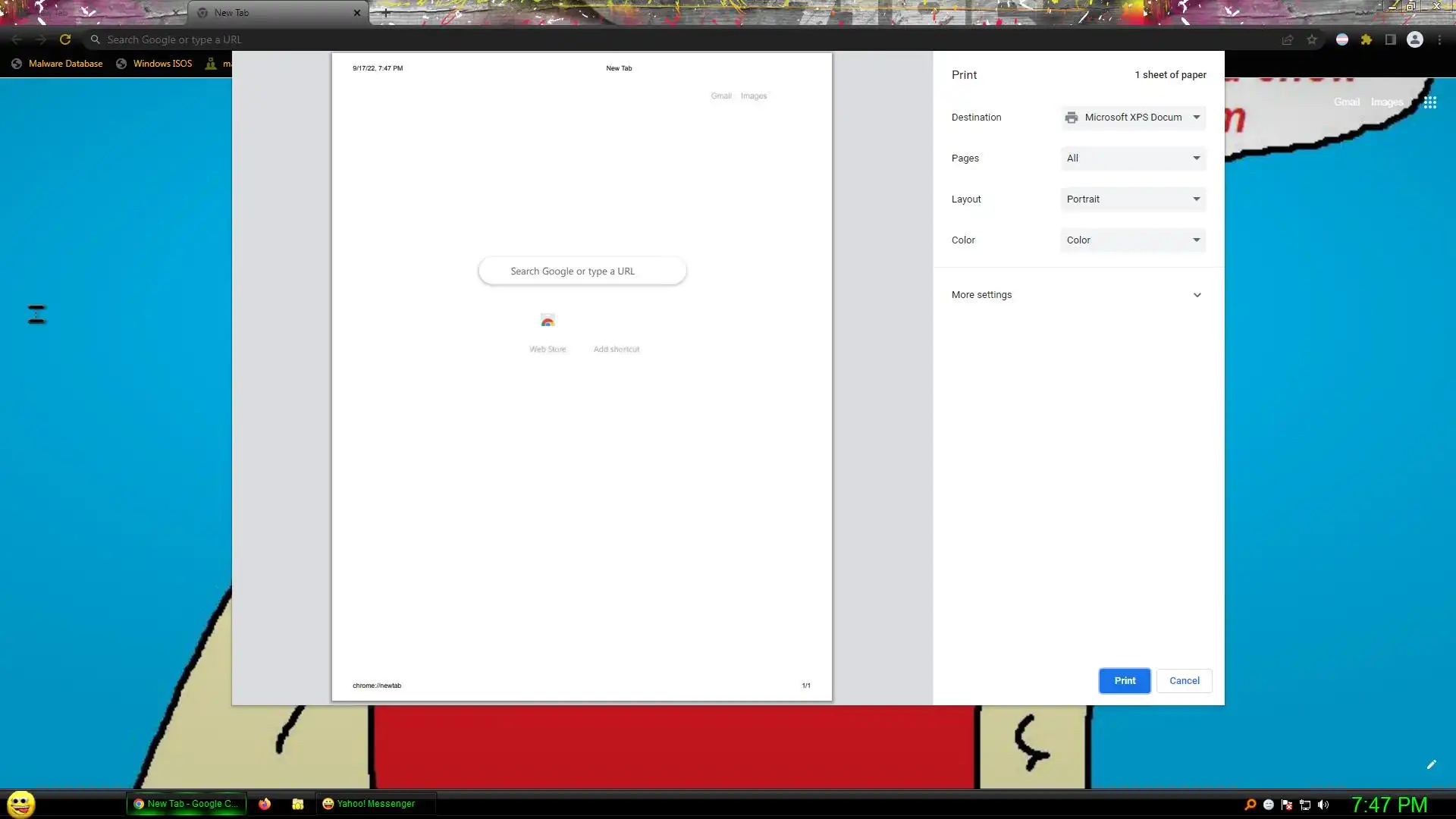Open the Color mode dropdown

(x=1133, y=240)
